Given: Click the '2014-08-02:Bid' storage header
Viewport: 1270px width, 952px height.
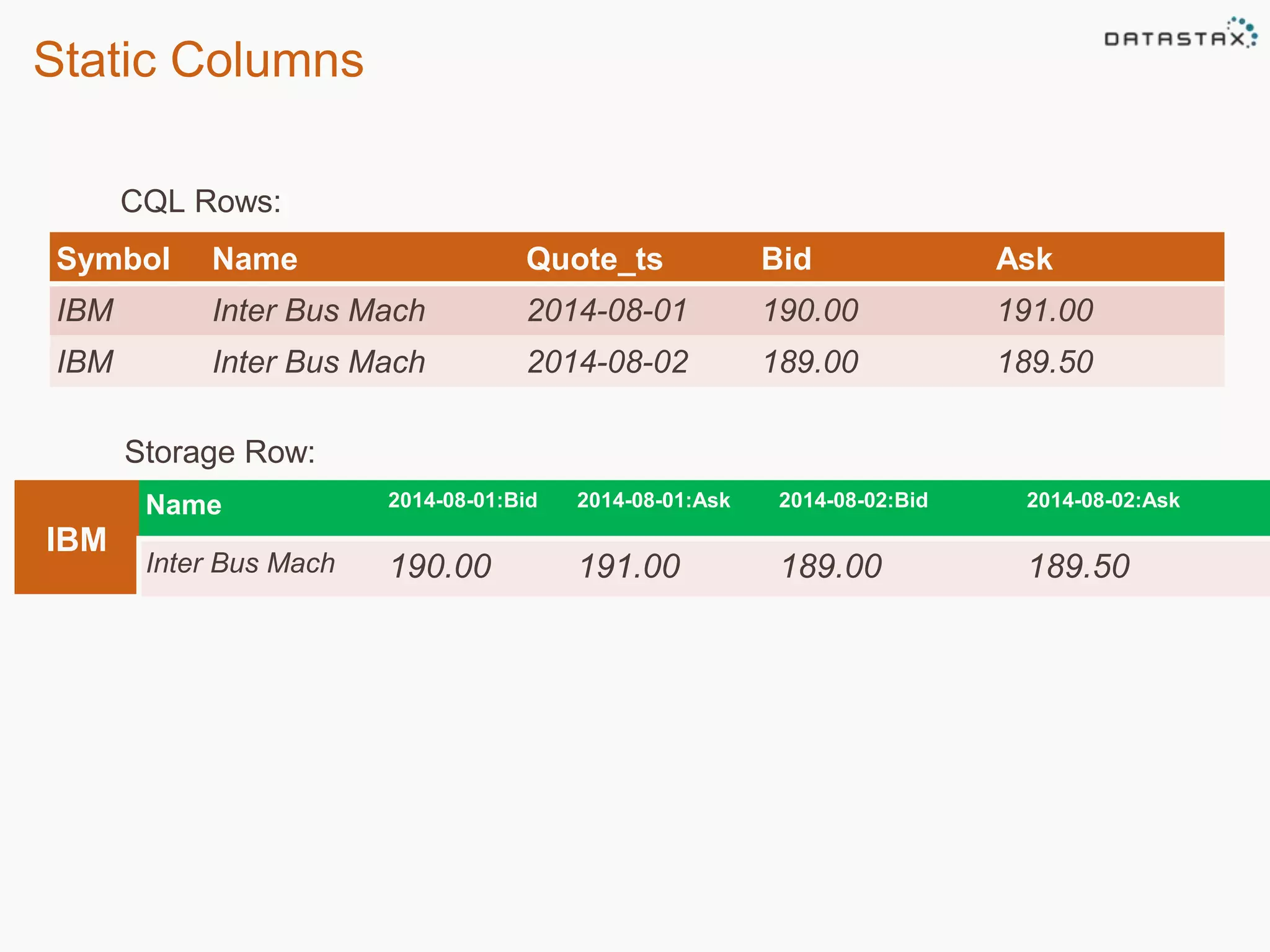Looking at the screenshot, I should [853, 500].
